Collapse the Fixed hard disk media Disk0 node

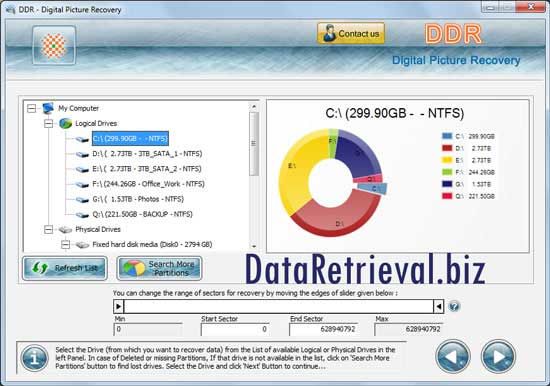pyautogui.click(x=65, y=245)
